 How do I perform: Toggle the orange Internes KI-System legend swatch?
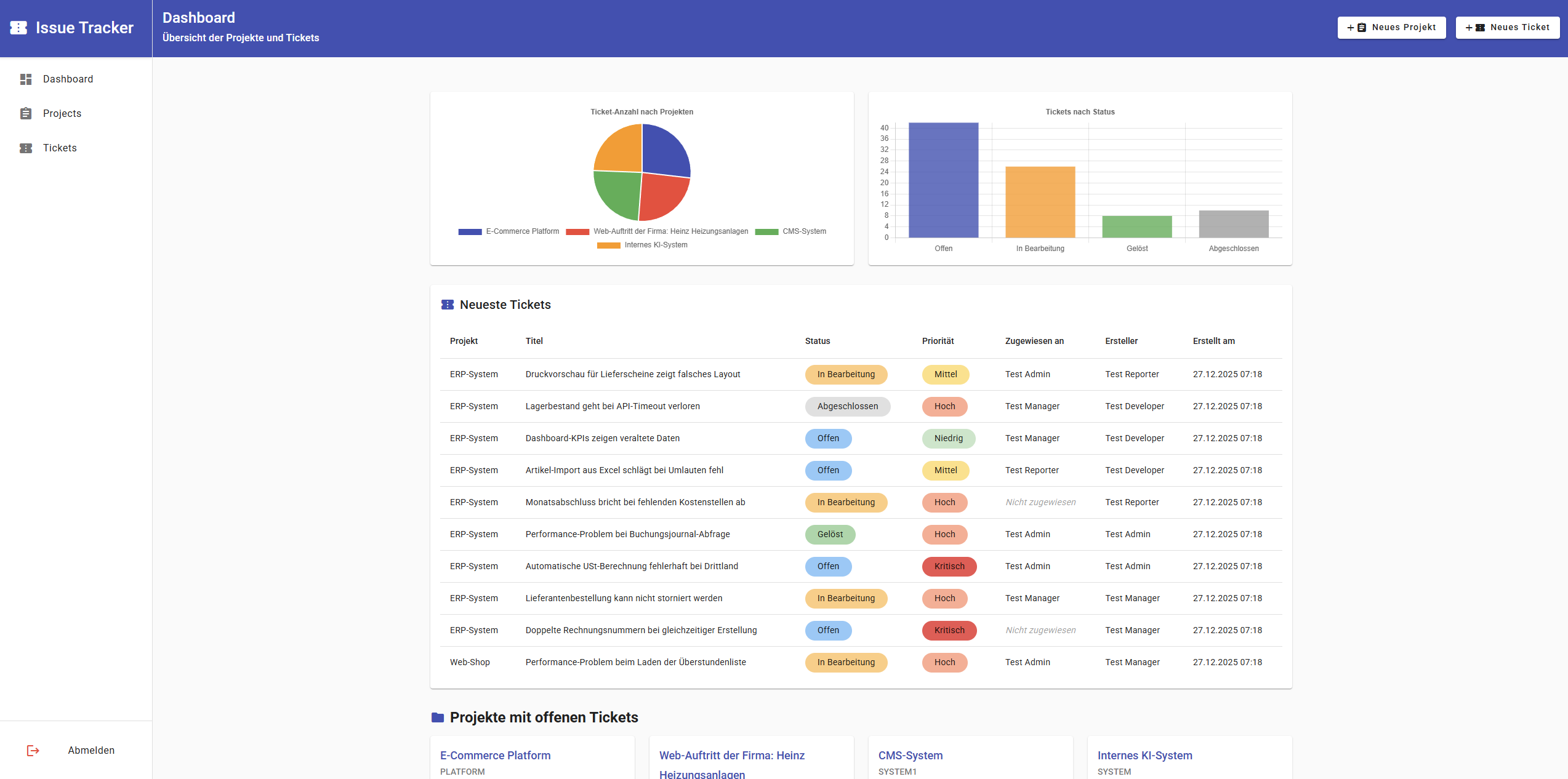(x=608, y=246)
